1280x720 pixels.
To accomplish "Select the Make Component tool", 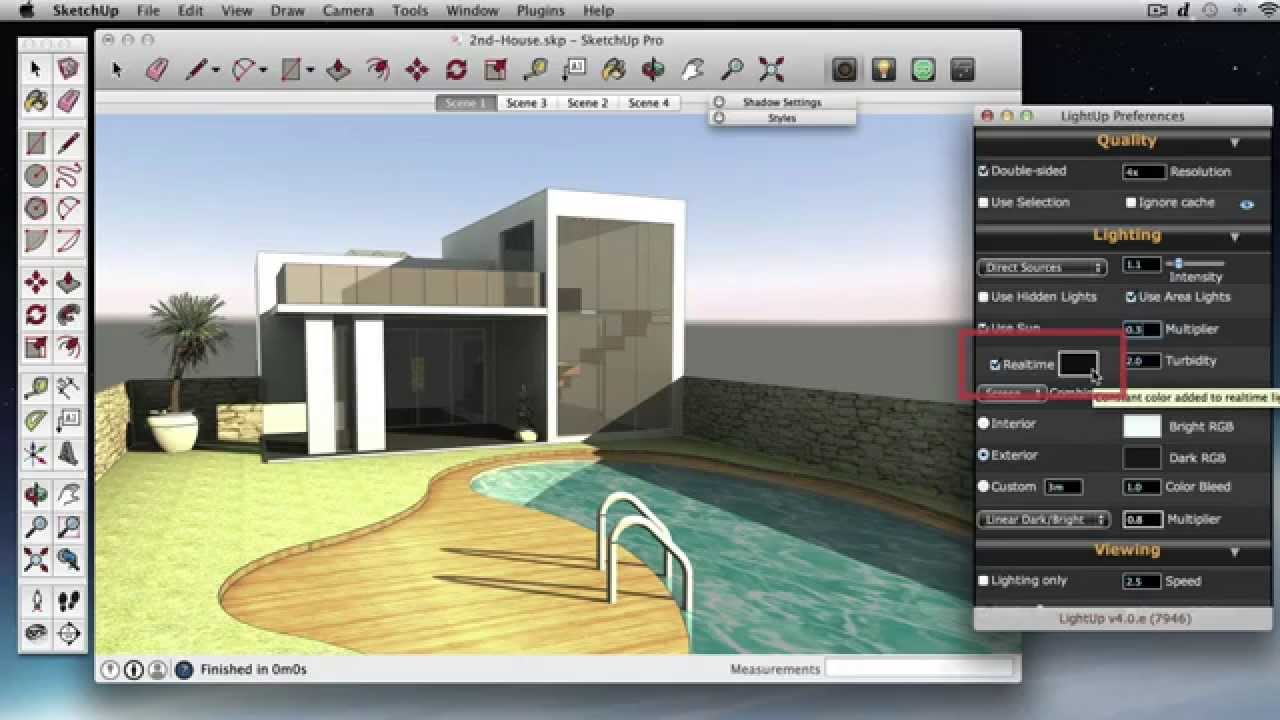I will [x=68, y=68].
